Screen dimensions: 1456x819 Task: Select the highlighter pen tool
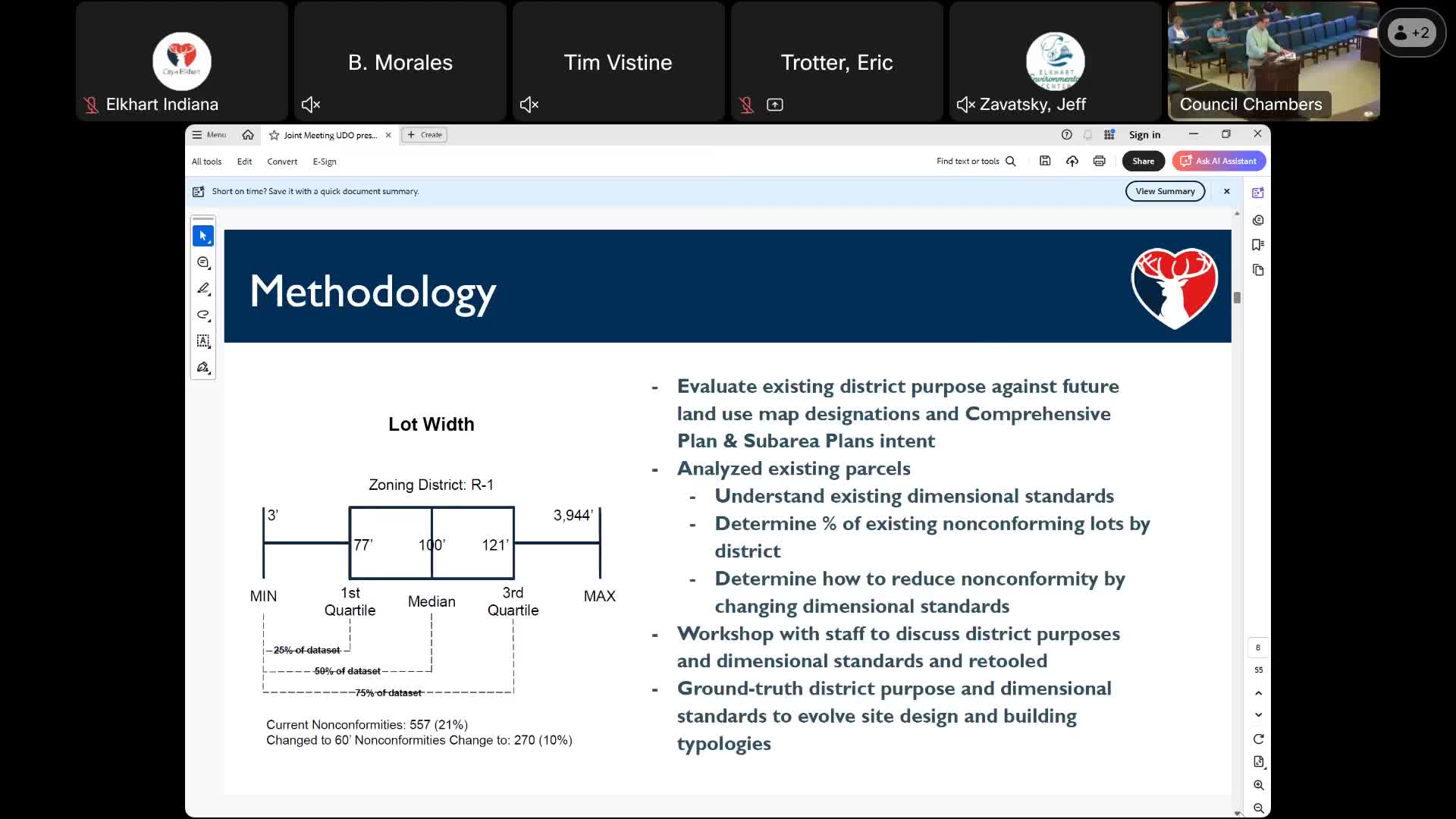(202, 289)
